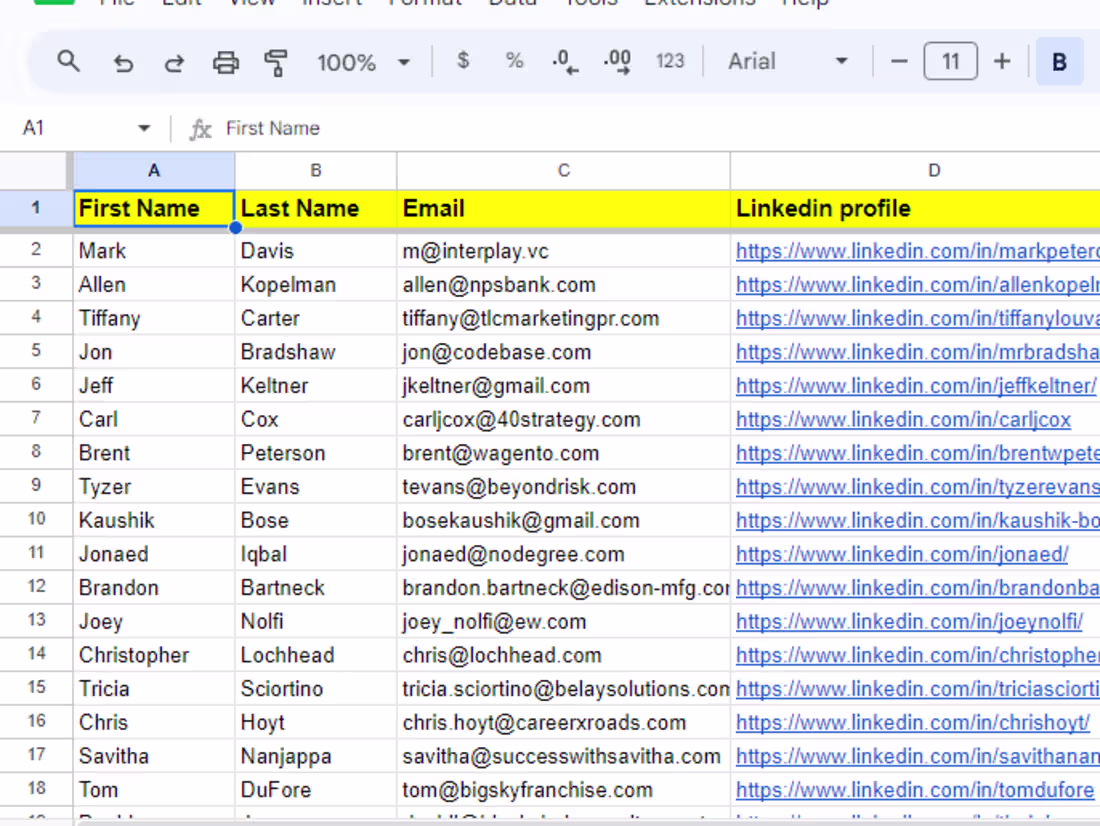This screenshot has height=826, width=1100.
Task: Toggle bold formatting
Action: point(1058,61)
